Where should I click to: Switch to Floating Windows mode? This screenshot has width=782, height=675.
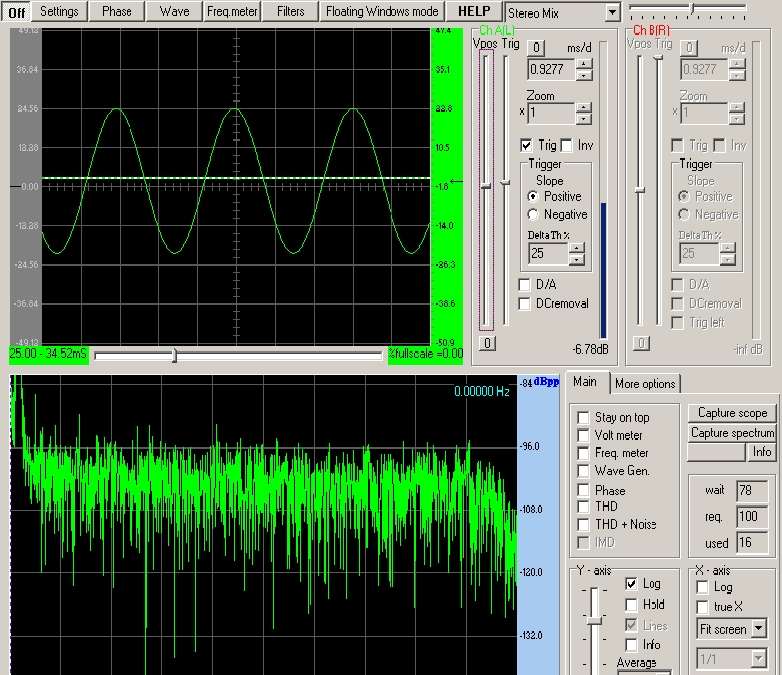pos(382,12)
